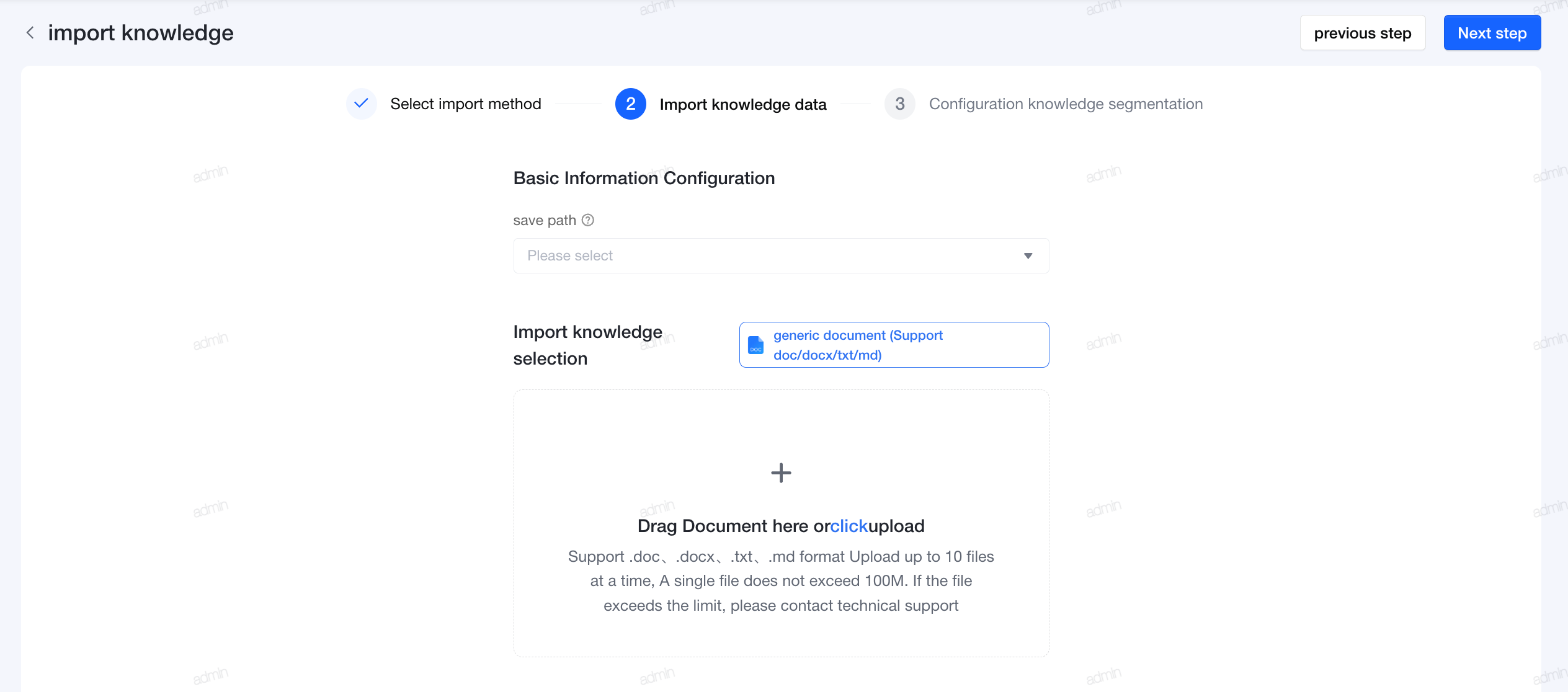
Task: Click the supported formats description text
Action: [x=781, y=581]
